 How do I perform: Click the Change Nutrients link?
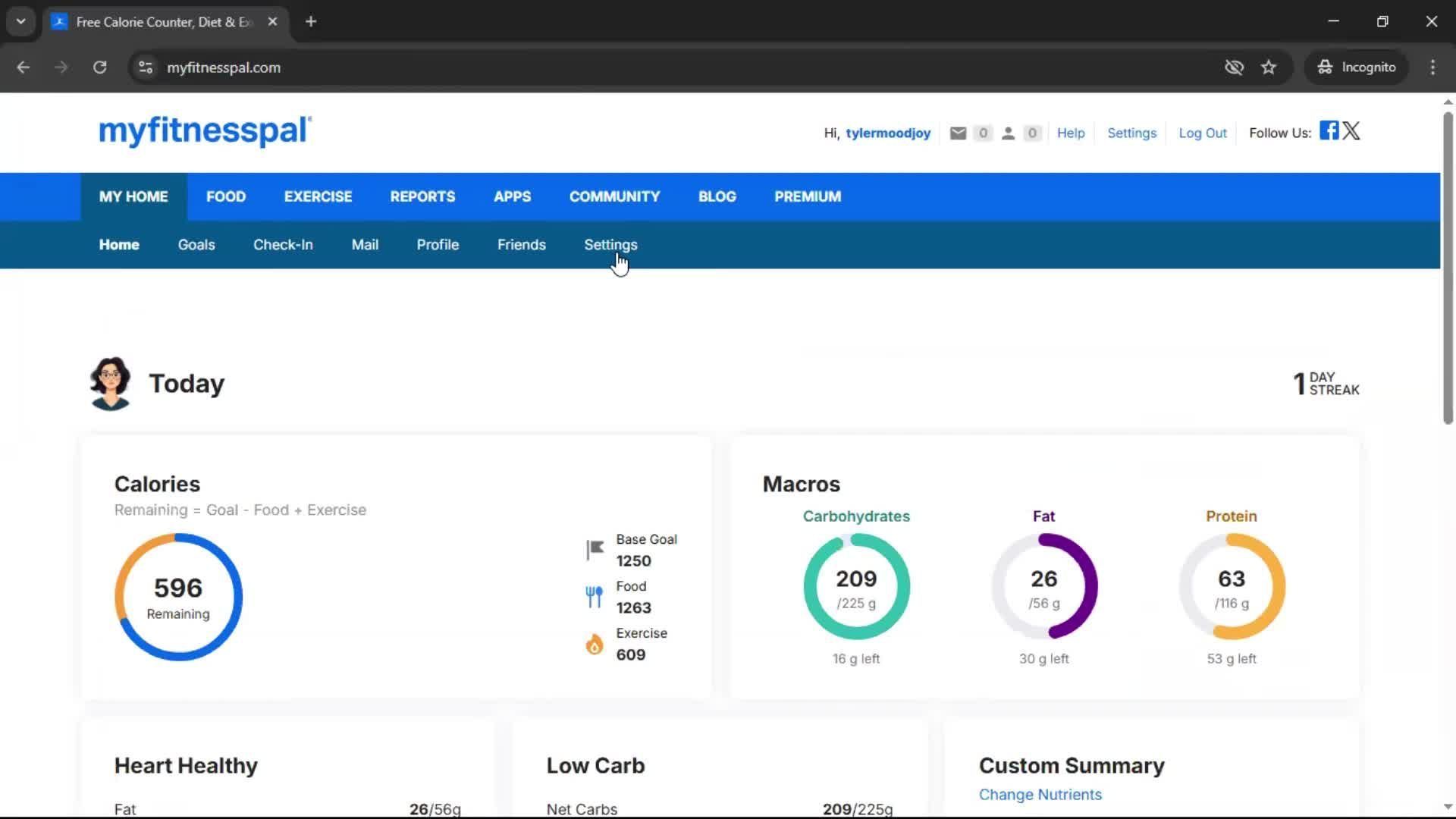pyautogui.click(x=1040, y=795)
